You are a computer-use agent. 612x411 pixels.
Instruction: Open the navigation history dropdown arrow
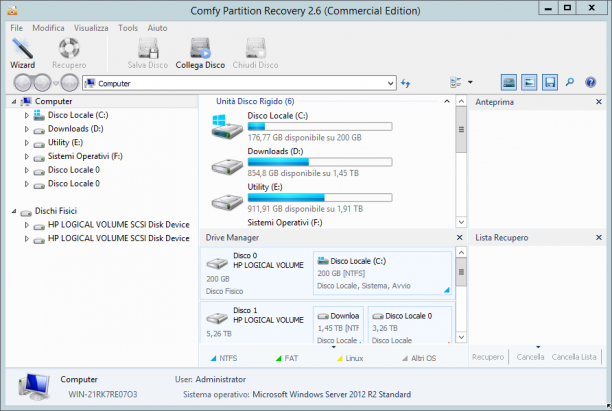(x=56, y=83)
